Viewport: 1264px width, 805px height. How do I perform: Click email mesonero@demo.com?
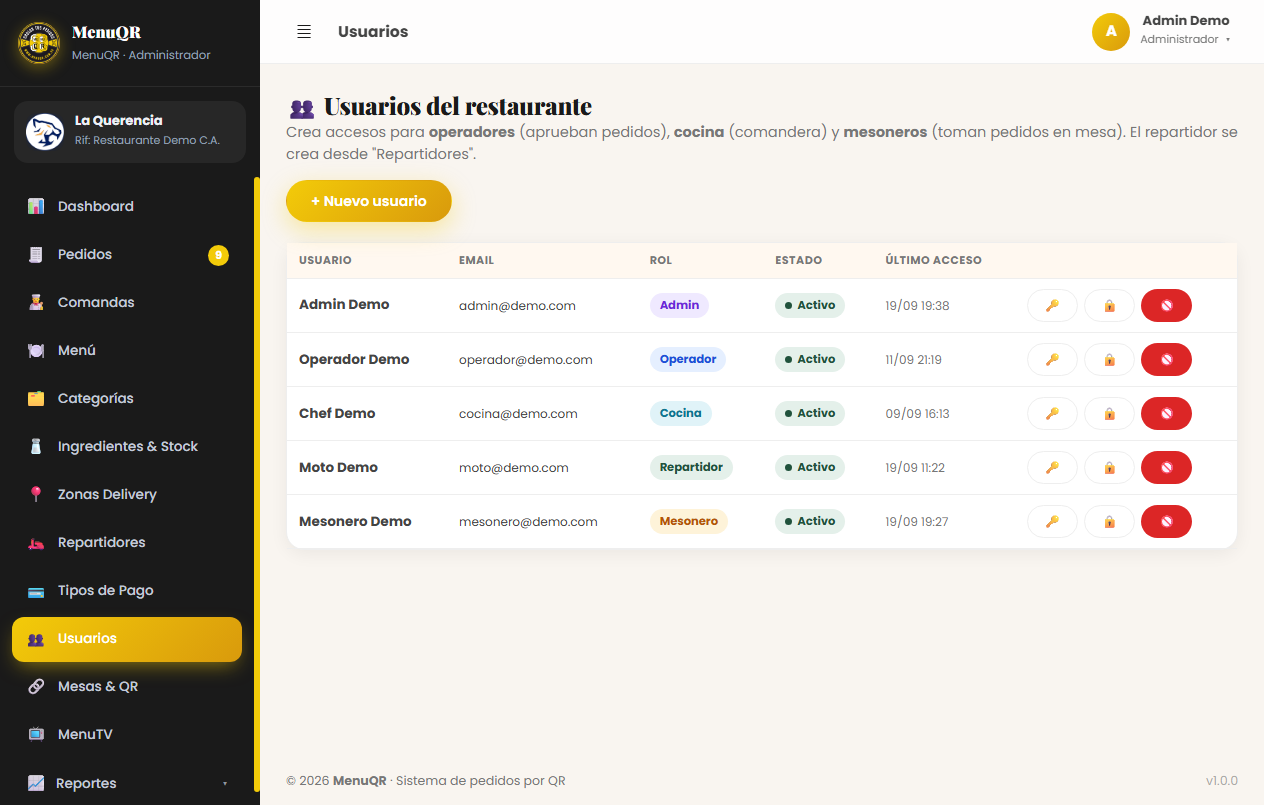click(528, 522)
